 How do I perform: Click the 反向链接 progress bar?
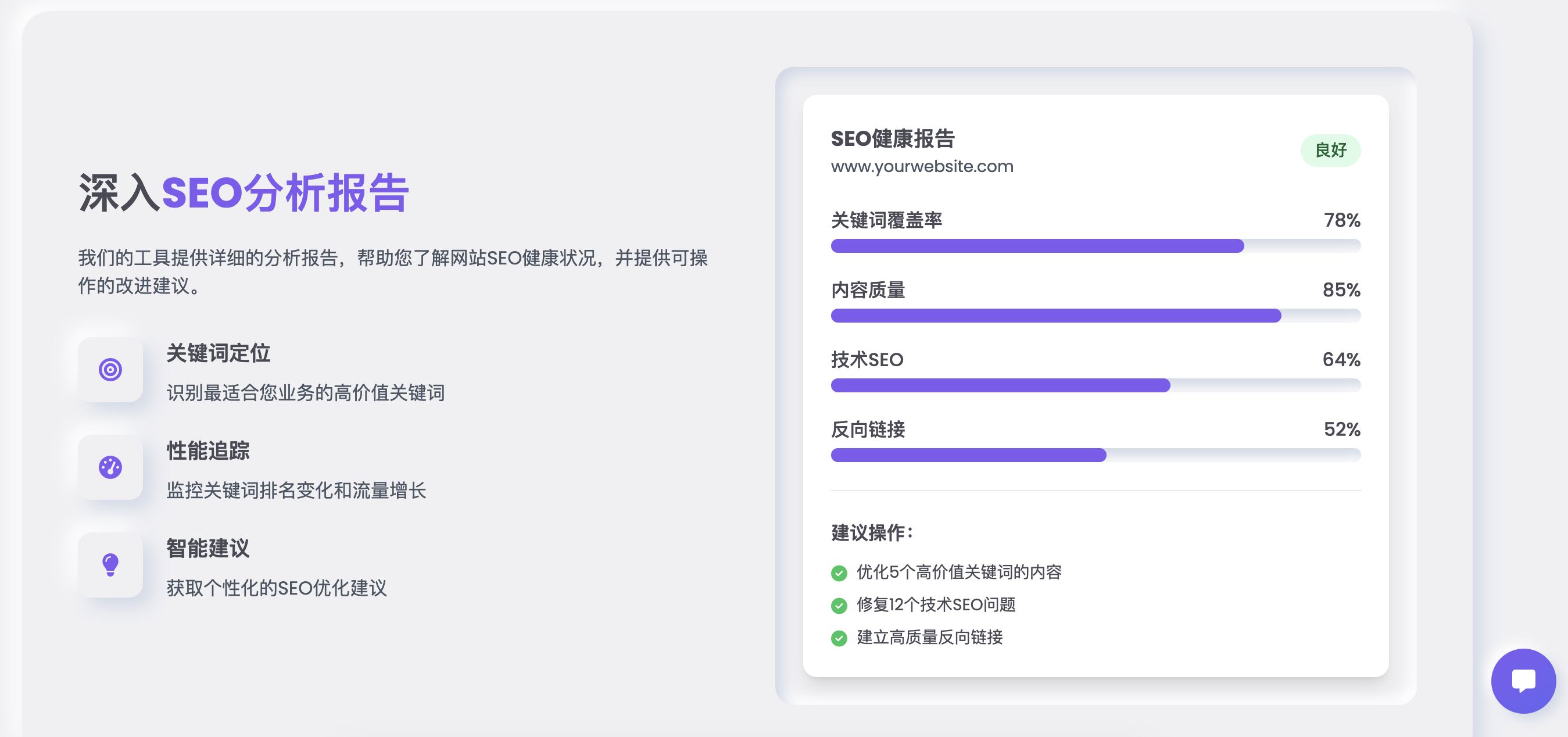[x=1096, y=455]
